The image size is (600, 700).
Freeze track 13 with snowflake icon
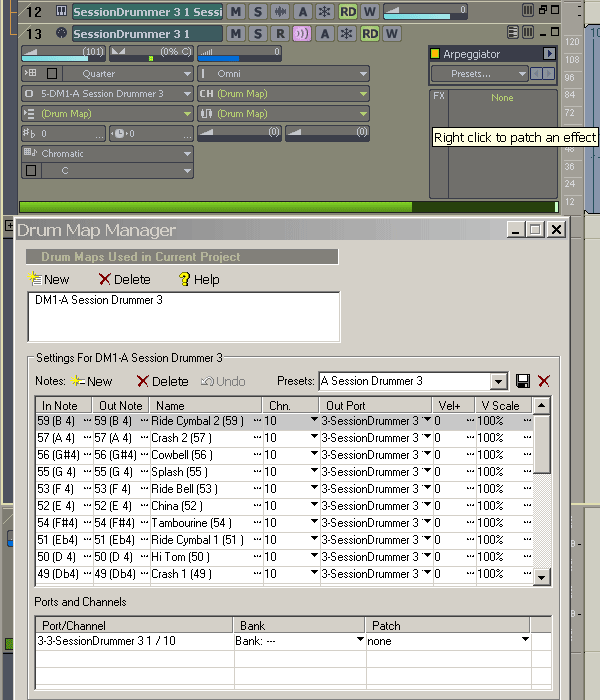click(x=347, y=34)
